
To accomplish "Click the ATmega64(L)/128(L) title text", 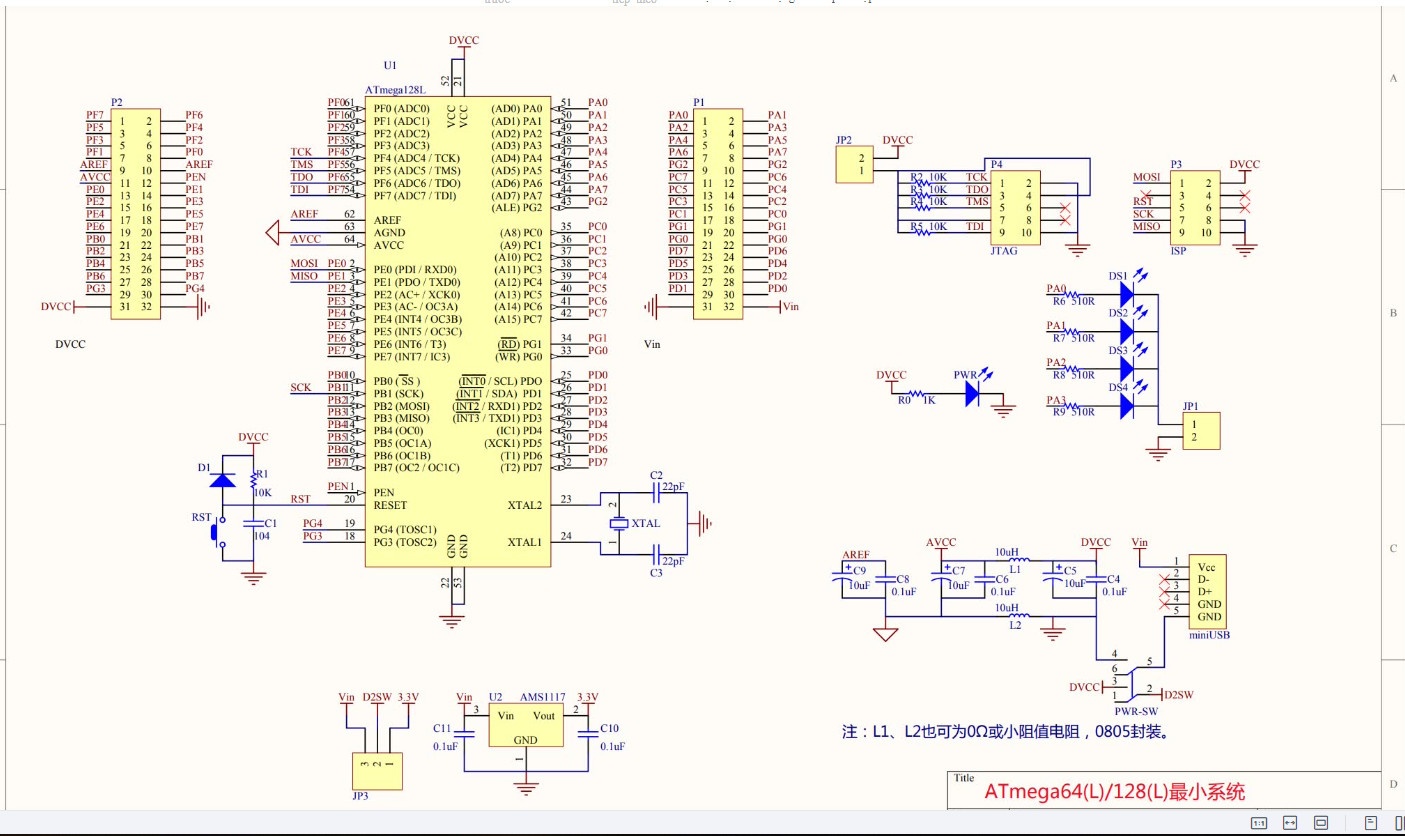I will (1115, 792).
